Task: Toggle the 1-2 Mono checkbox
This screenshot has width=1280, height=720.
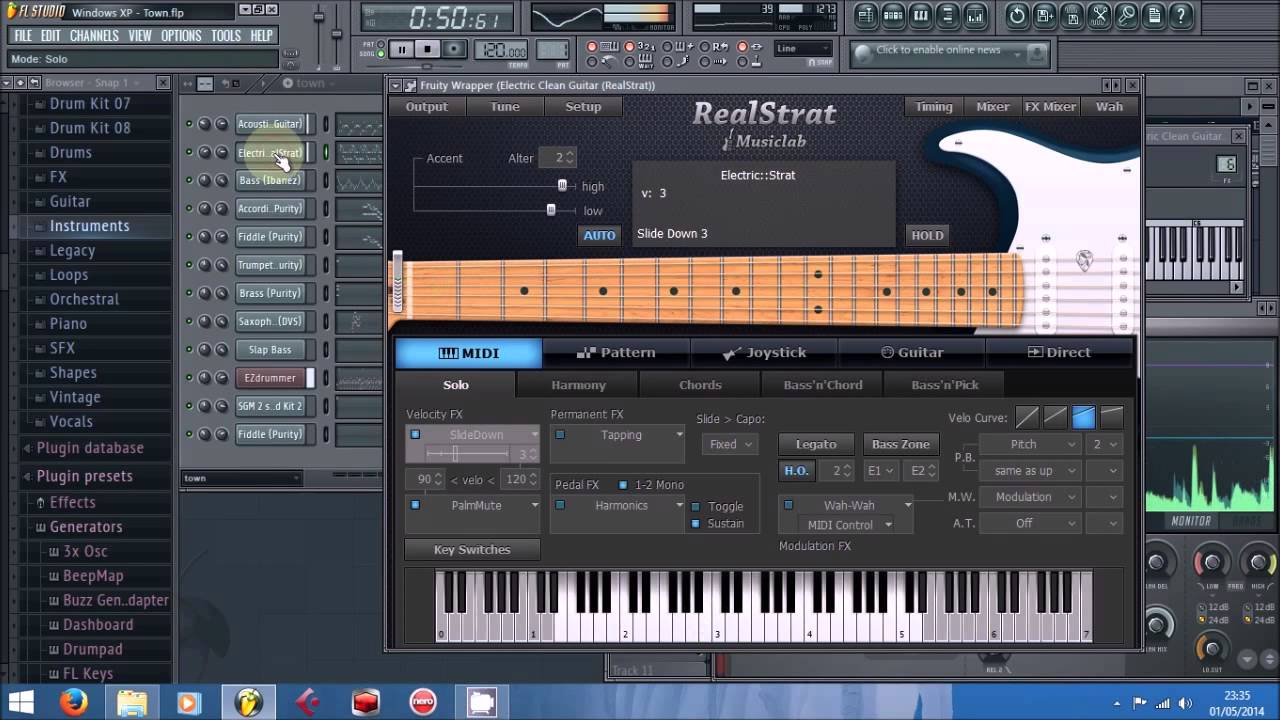Action: pyautogui.click(x=623, y=485)
